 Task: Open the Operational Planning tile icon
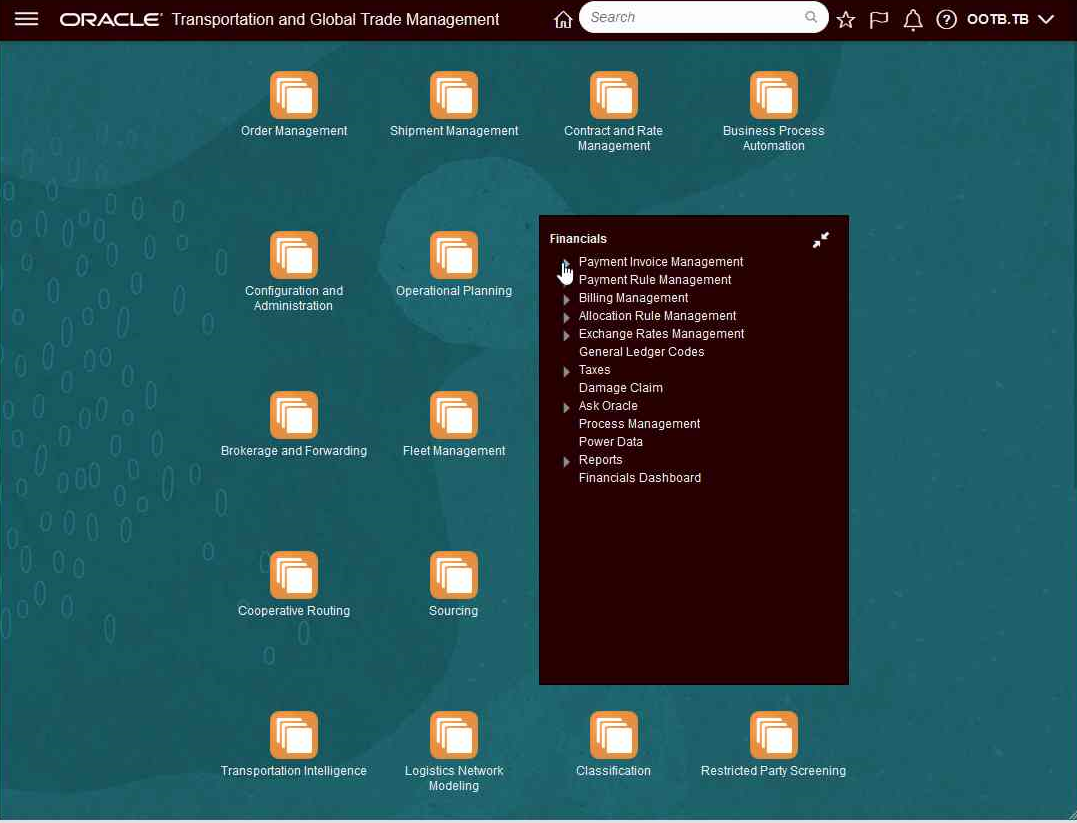click(454, 255)
